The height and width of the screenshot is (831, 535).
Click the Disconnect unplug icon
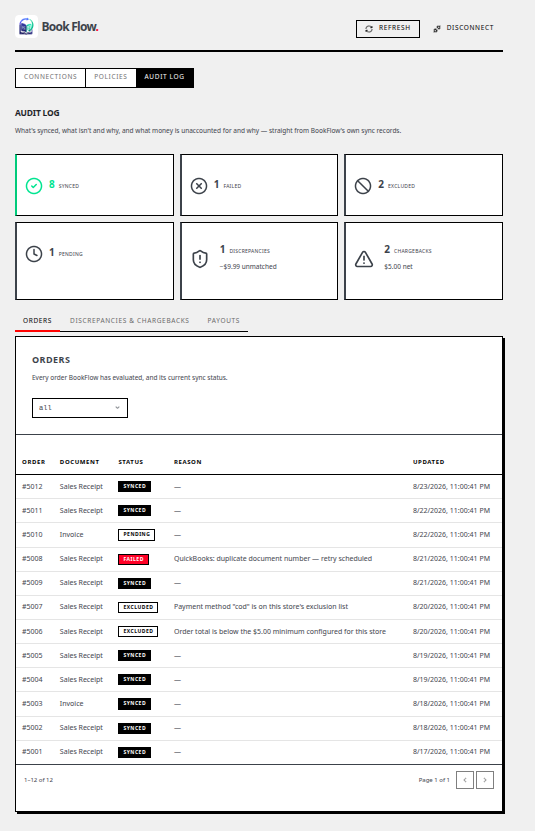437,29
